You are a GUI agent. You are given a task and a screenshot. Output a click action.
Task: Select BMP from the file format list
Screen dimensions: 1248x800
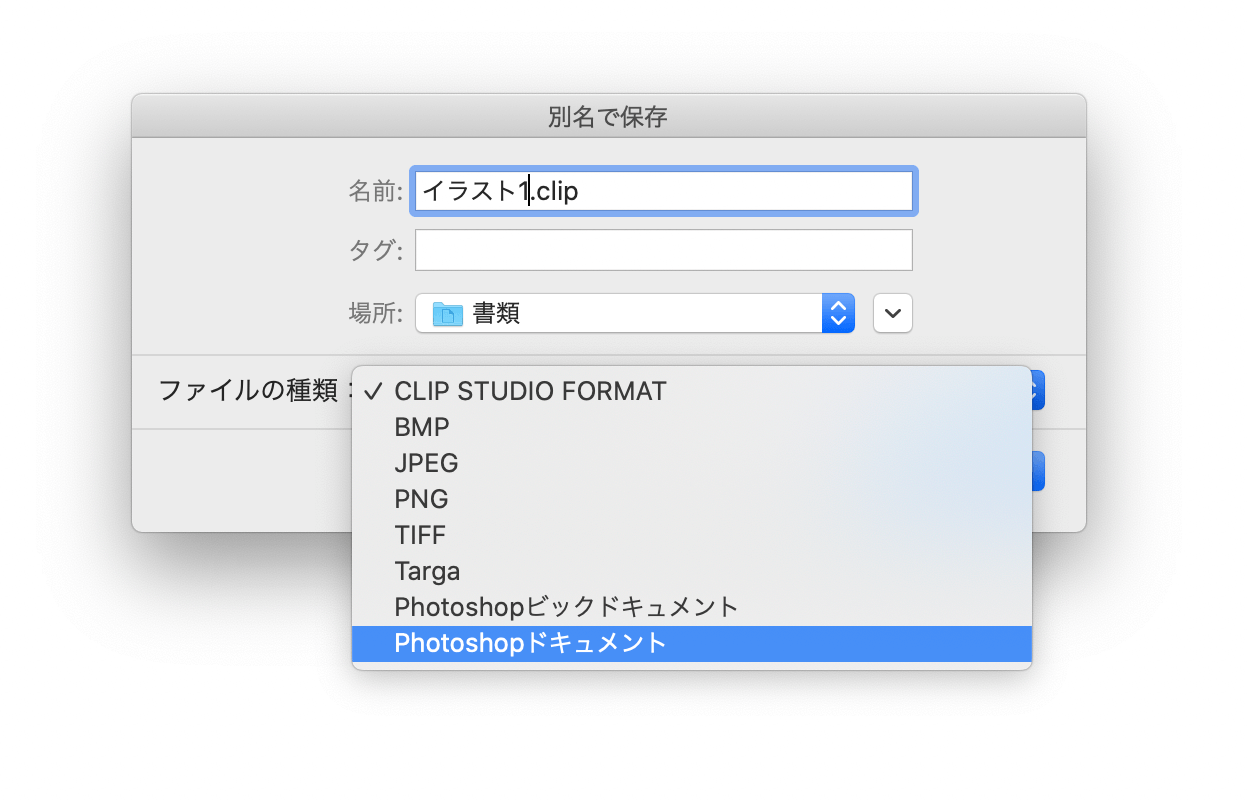coord(420,427)
